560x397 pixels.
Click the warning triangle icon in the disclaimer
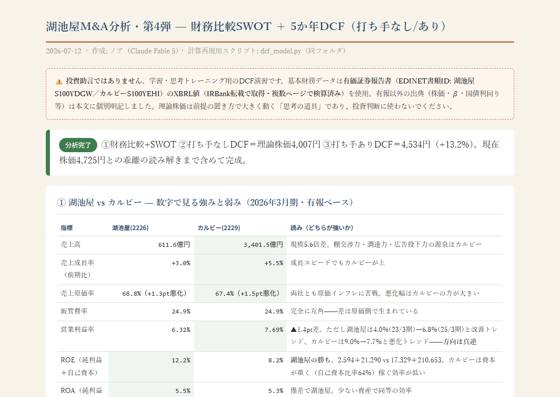point(59,82)
